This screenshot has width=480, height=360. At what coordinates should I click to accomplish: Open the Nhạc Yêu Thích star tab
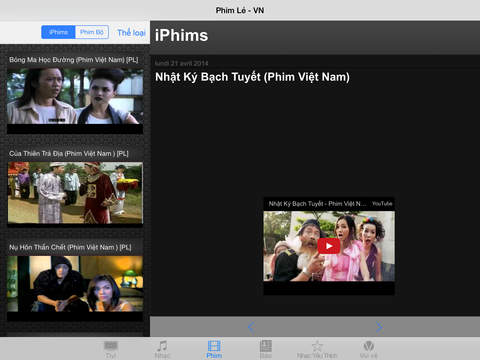coord(317,349)
